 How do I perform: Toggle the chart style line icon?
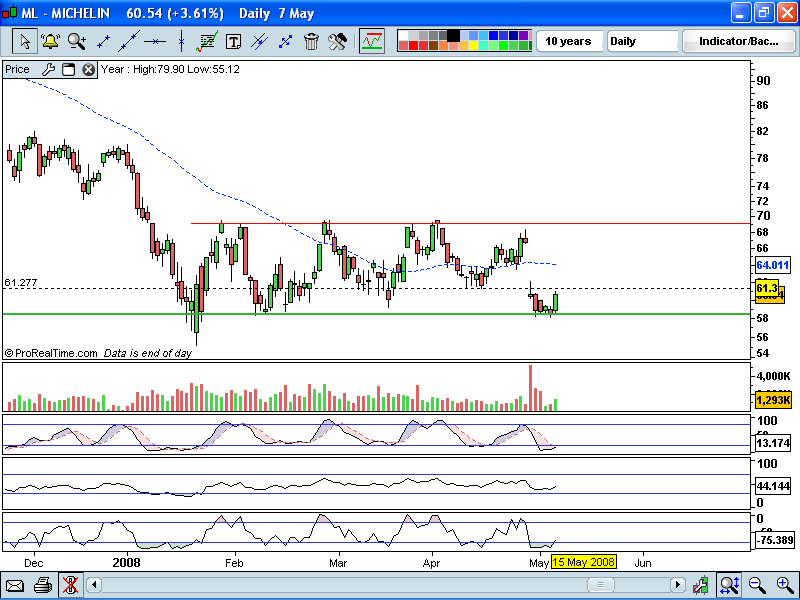point(372,41)
